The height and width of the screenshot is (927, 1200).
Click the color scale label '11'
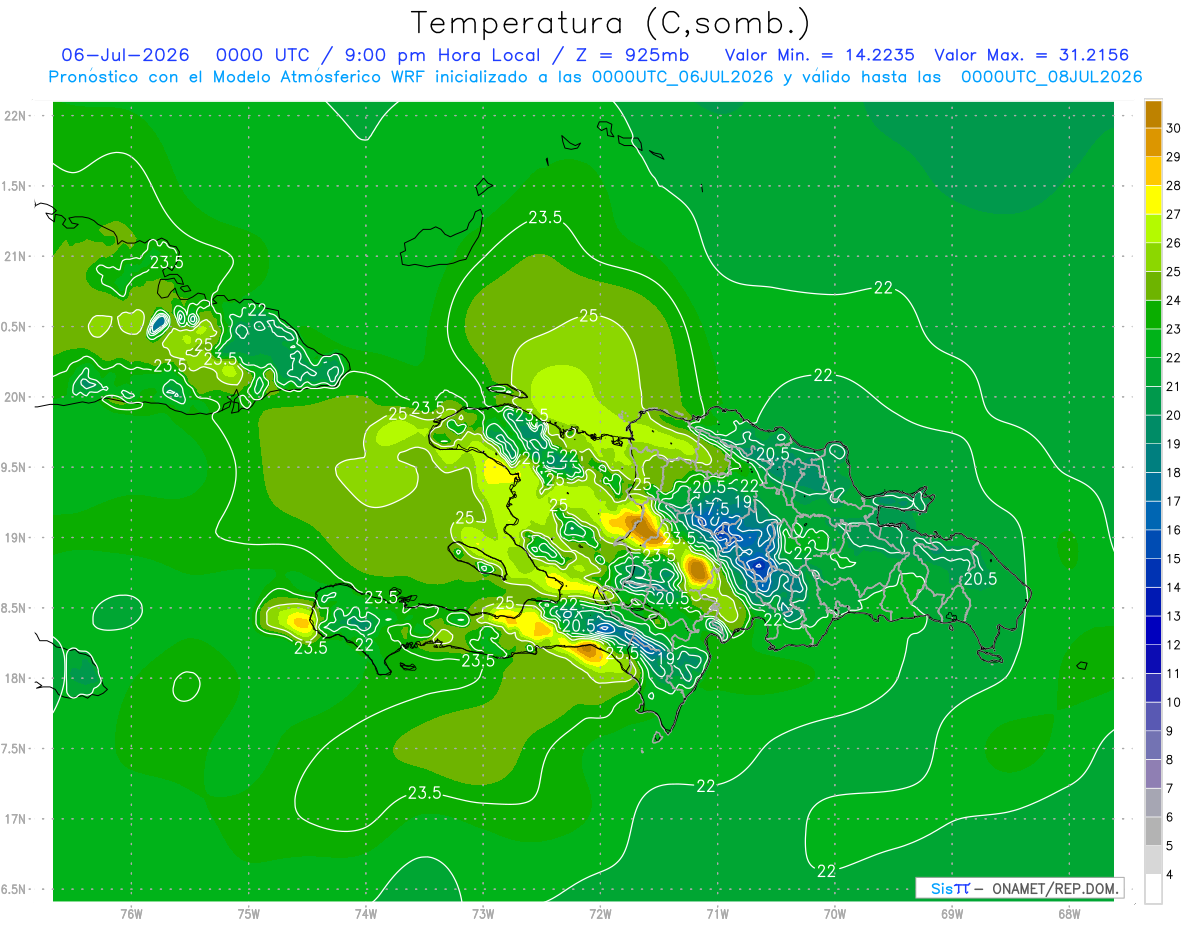tap(1174, 673)
